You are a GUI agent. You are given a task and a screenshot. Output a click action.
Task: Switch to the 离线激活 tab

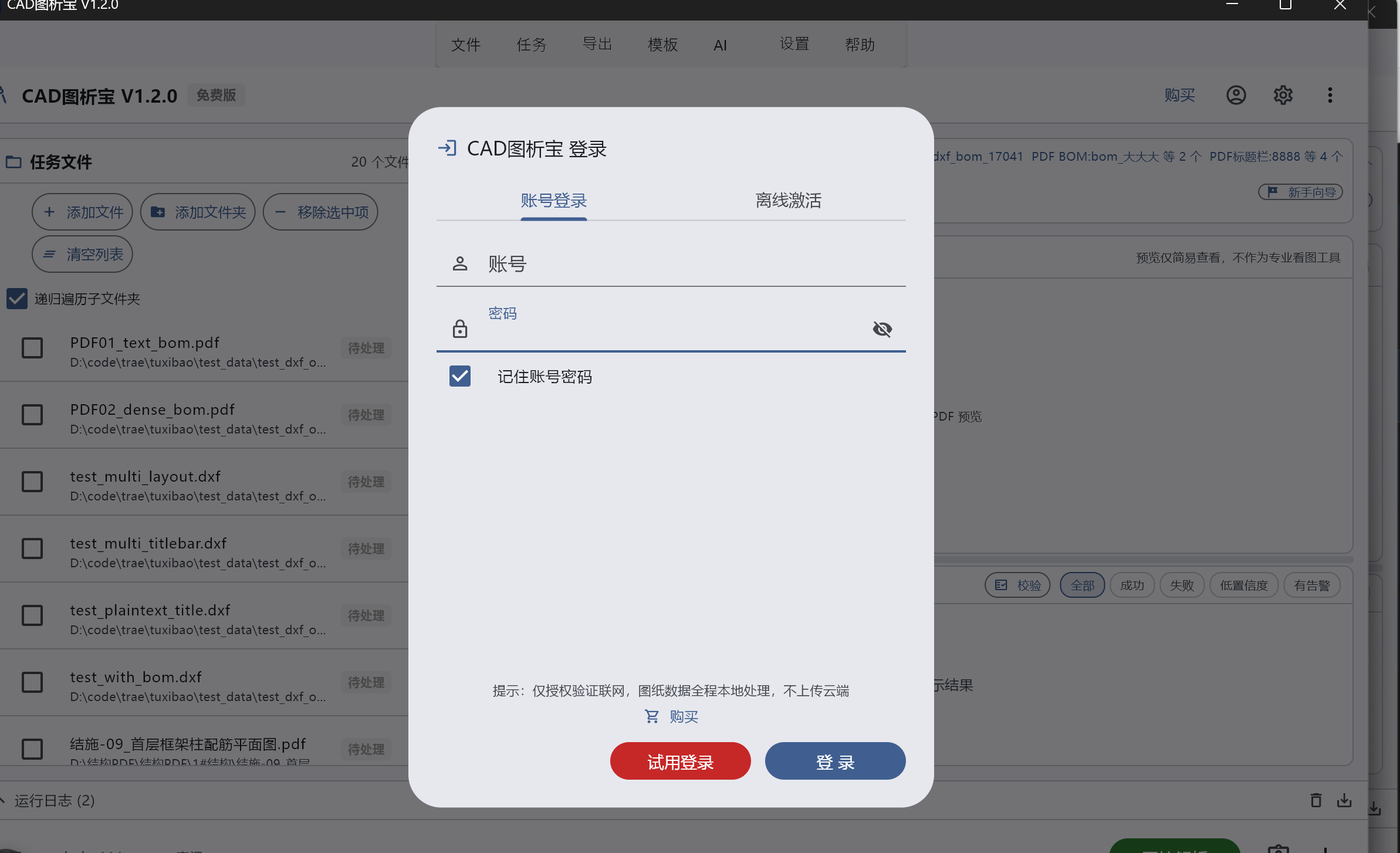(788, 200)
